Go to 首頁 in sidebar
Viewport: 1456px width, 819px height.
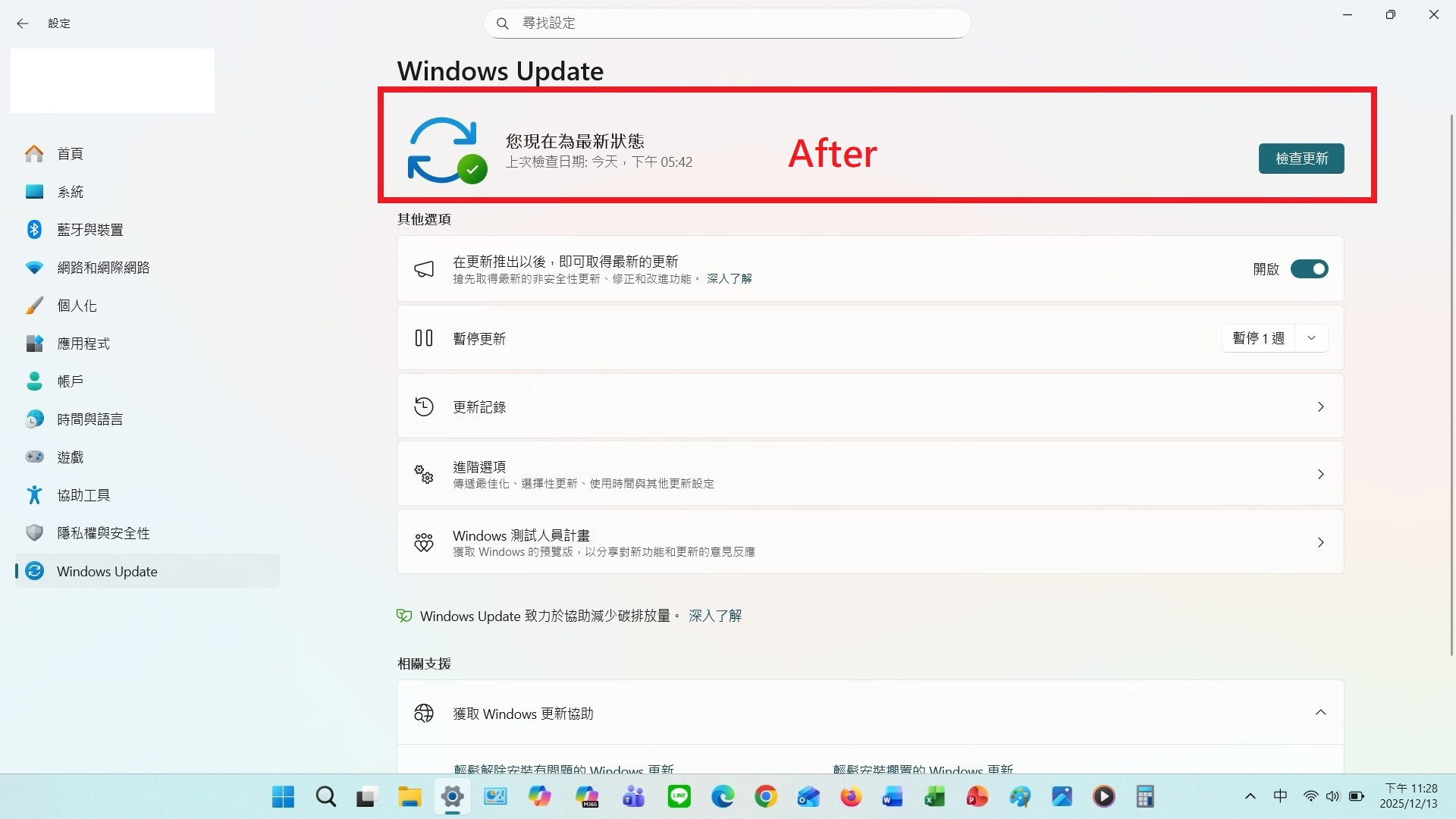[147, 154]
